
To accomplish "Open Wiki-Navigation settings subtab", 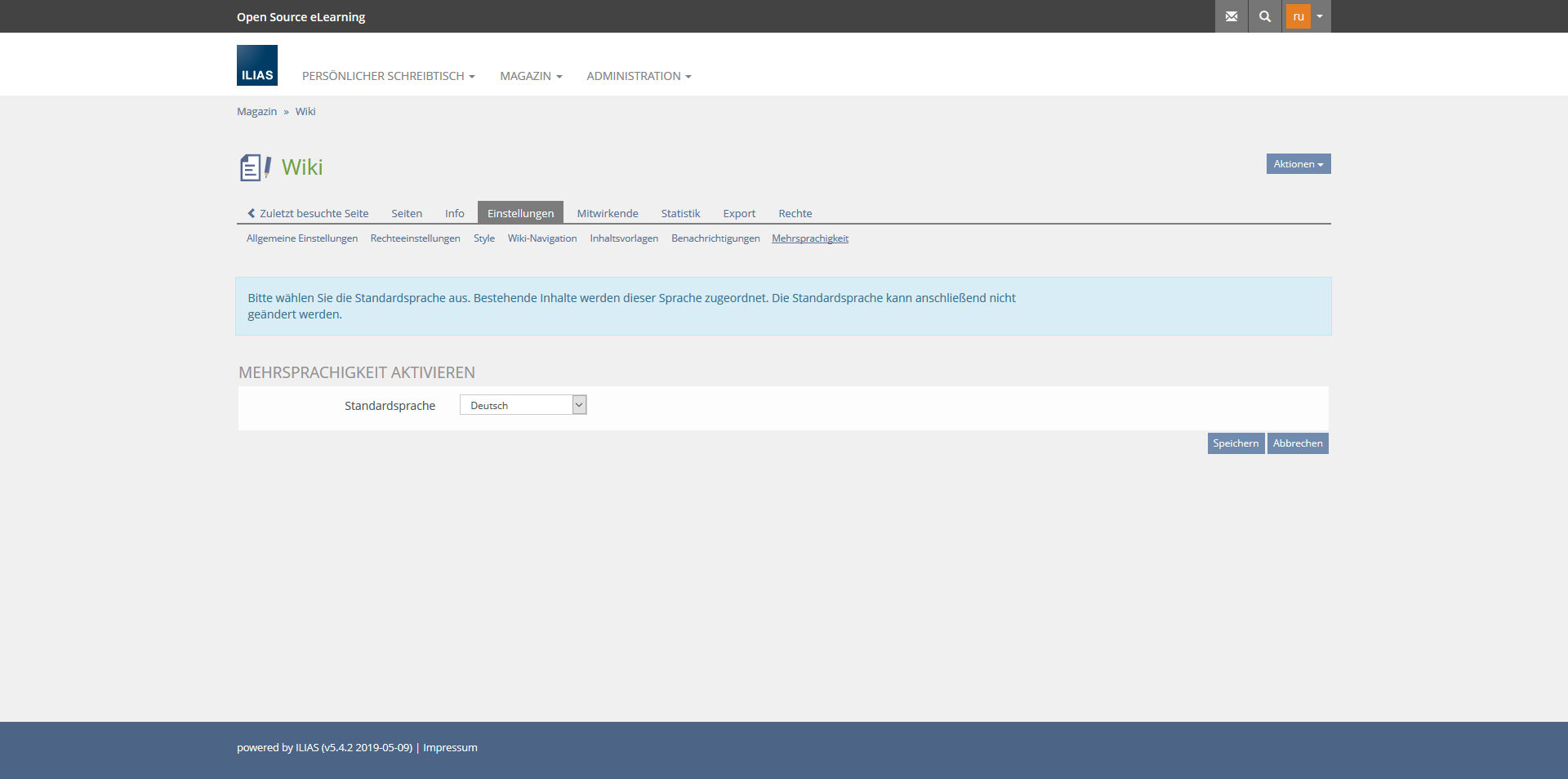I will click(542, 238).
